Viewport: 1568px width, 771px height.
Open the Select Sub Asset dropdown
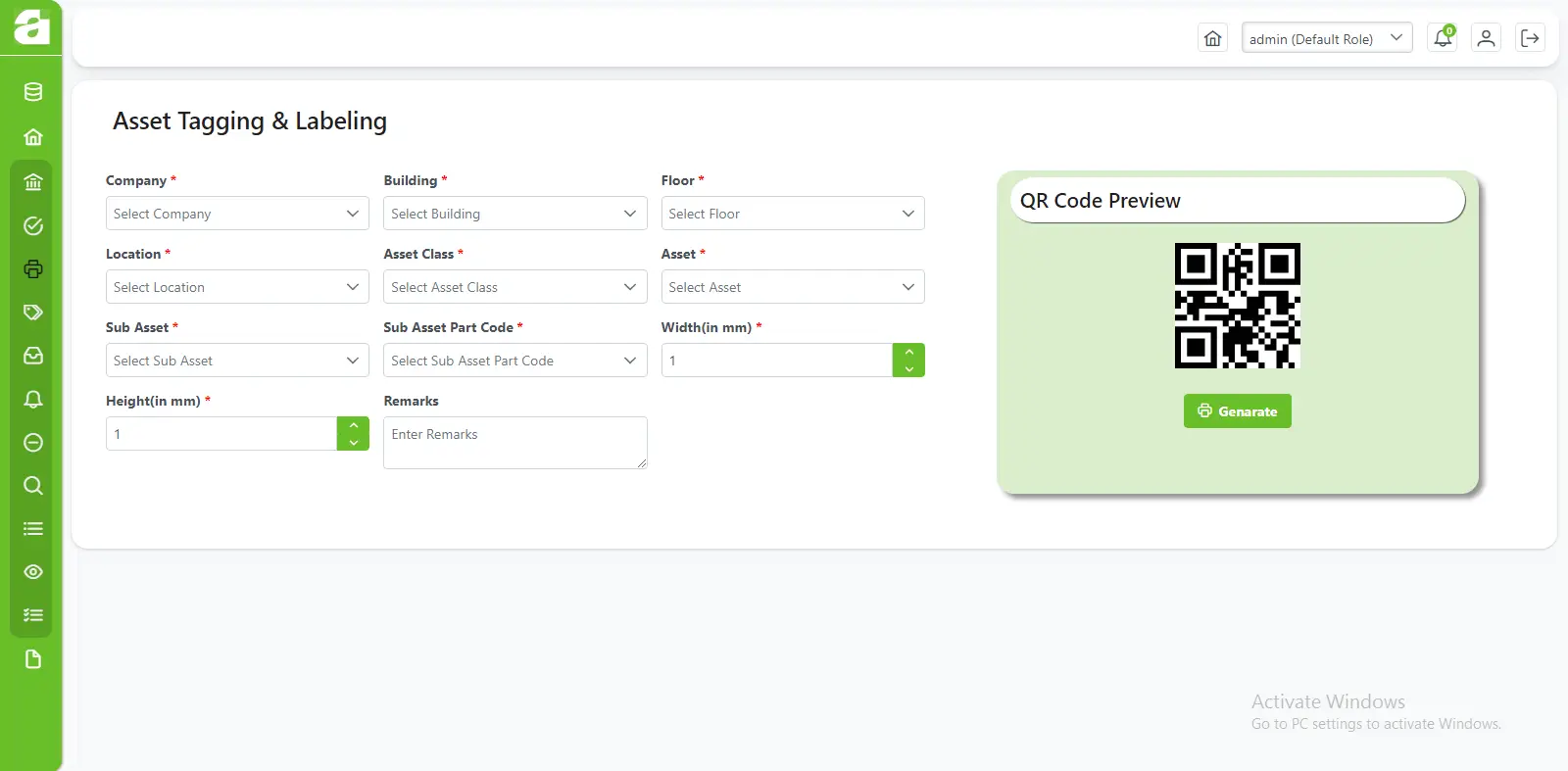[x=237, y=361]
